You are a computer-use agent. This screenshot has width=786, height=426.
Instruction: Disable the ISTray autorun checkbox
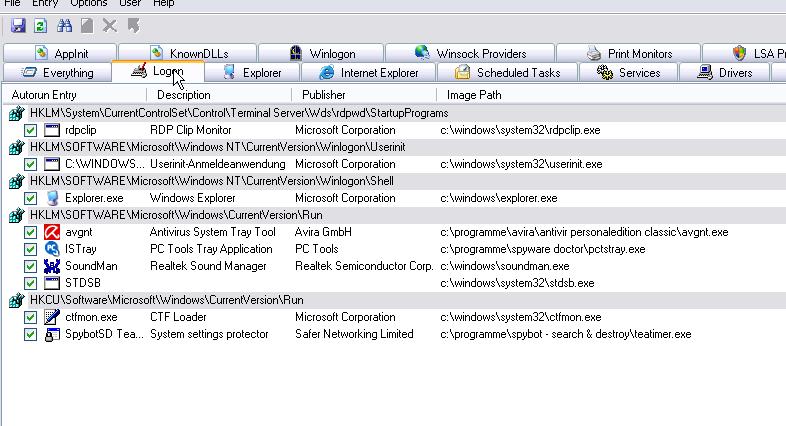tap(31, 249)
